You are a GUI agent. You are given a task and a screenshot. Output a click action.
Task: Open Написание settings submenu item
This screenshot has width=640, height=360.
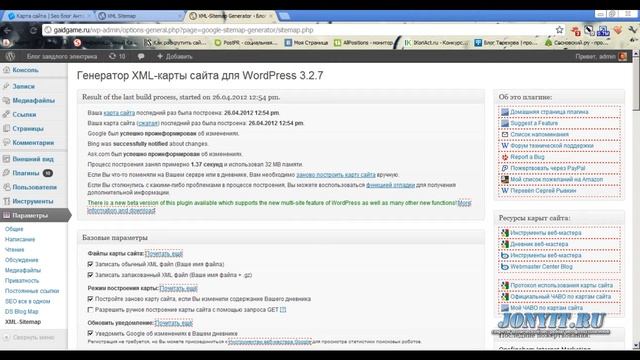(x=20, y=239)
